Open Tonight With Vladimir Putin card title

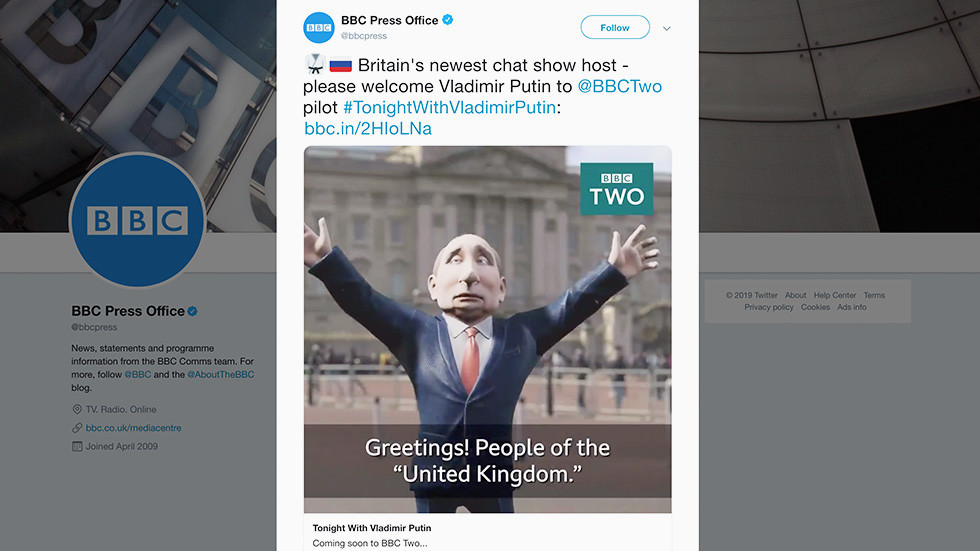(x=372, y=528)
